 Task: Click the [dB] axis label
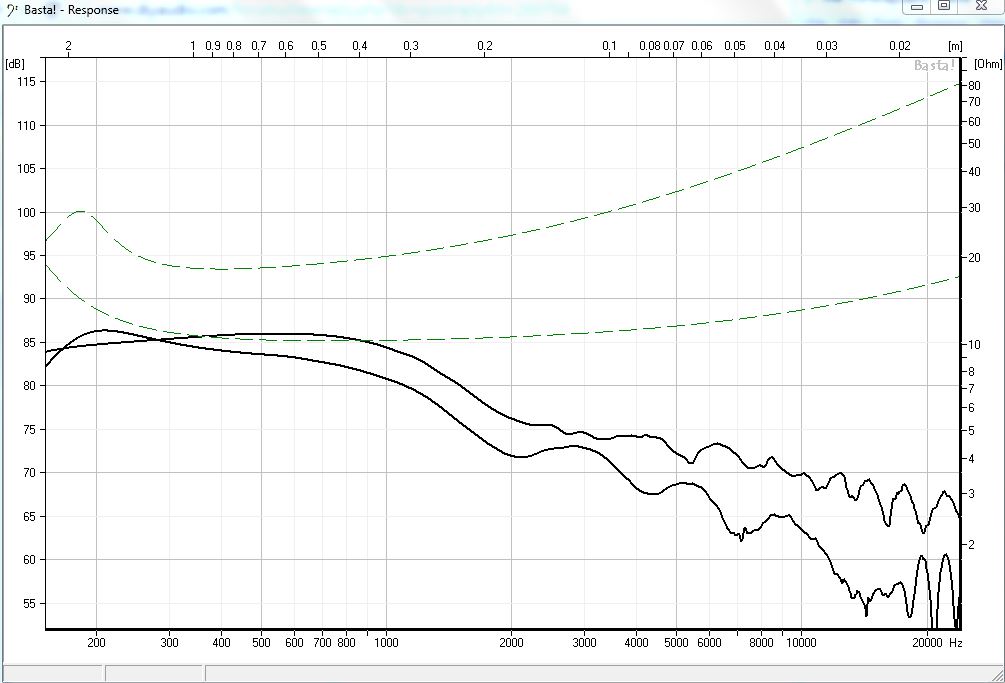tap(15, 63)
